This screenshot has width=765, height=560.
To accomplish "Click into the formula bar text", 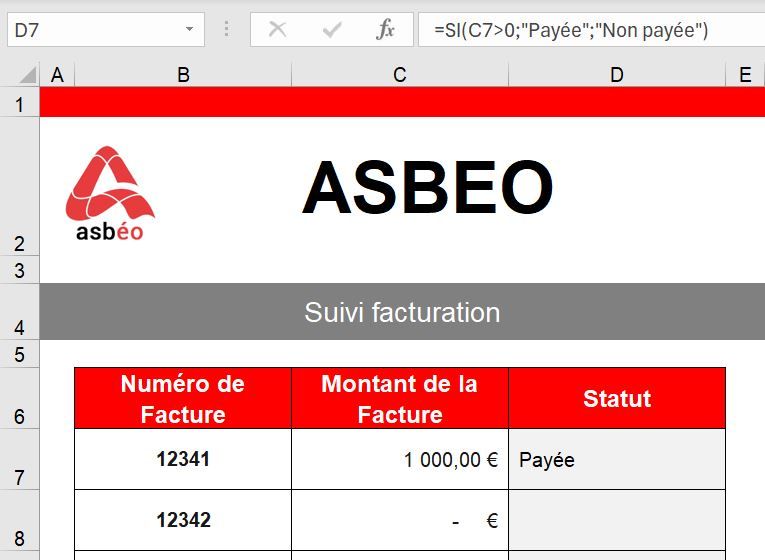I will tap(591, 30).
